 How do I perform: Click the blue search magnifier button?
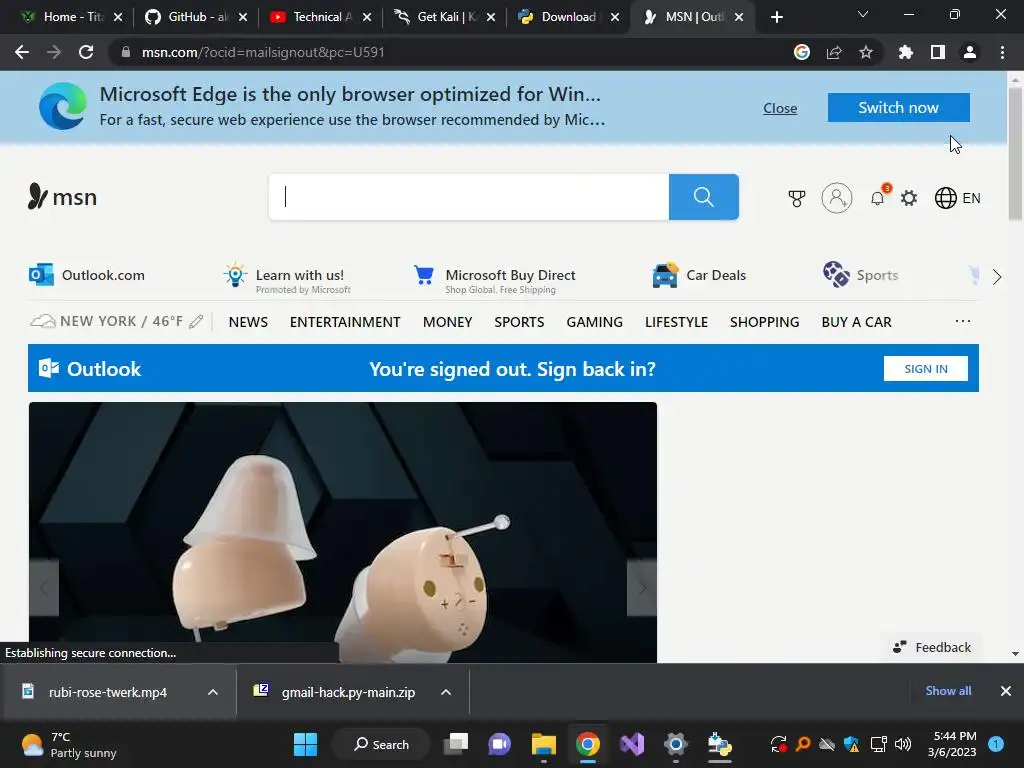[703, 197]
